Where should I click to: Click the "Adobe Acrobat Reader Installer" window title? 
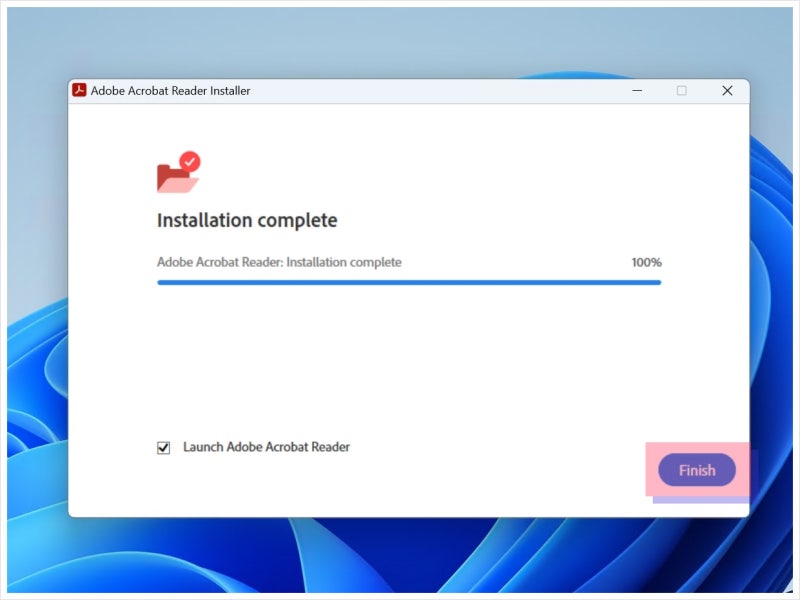(x=170, y=91)
